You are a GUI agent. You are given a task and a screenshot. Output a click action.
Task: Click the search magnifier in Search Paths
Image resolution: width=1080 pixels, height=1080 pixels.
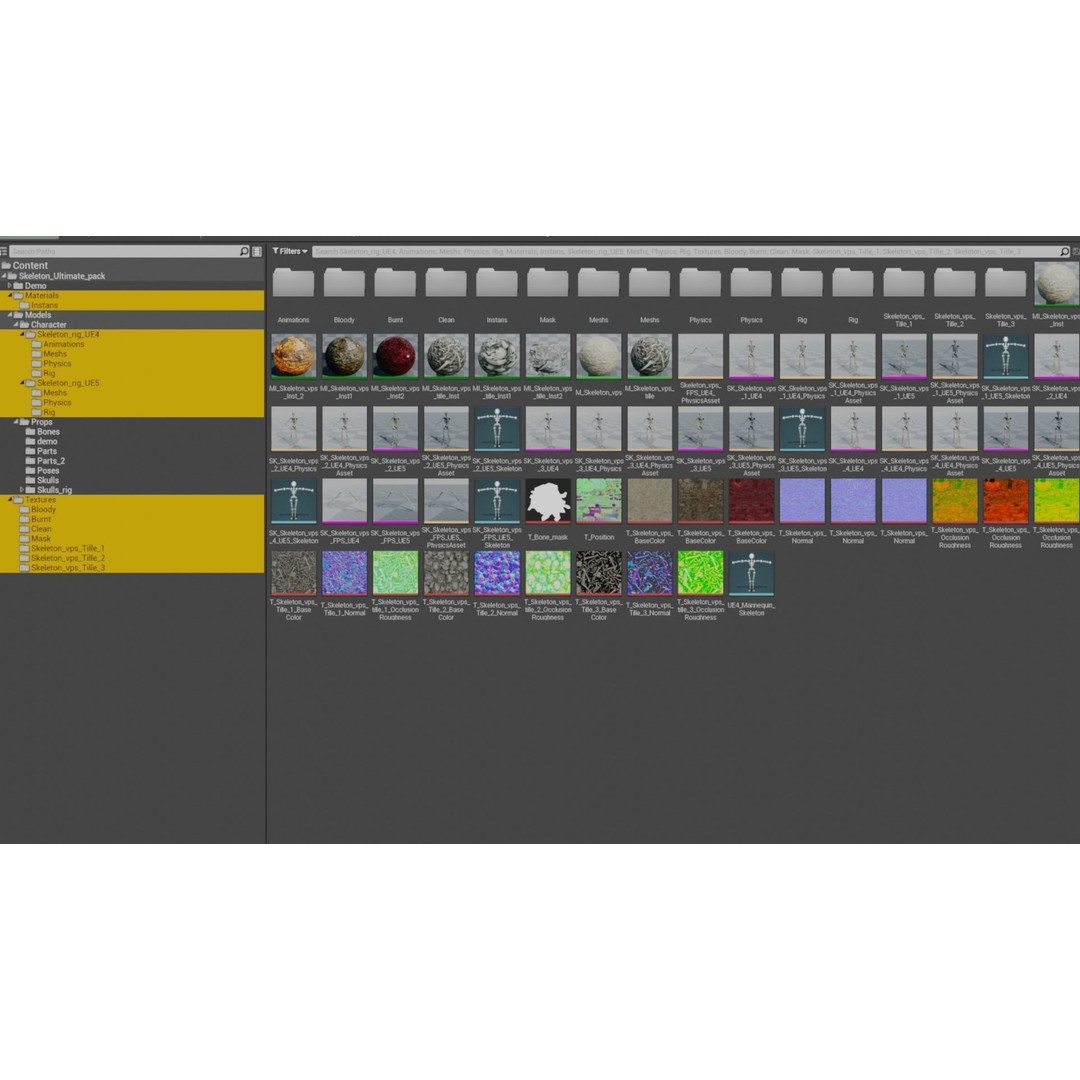point(244,252)
